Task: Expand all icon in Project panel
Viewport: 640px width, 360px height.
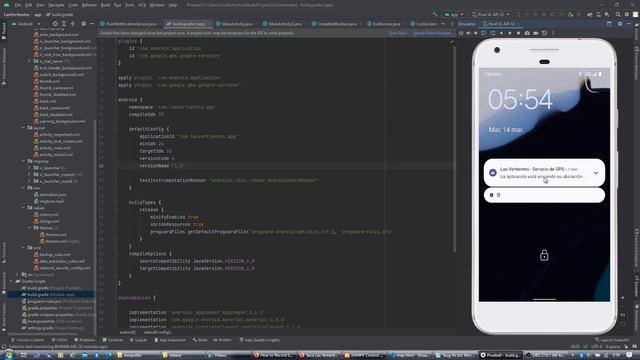Action: (x=64, y=24)
